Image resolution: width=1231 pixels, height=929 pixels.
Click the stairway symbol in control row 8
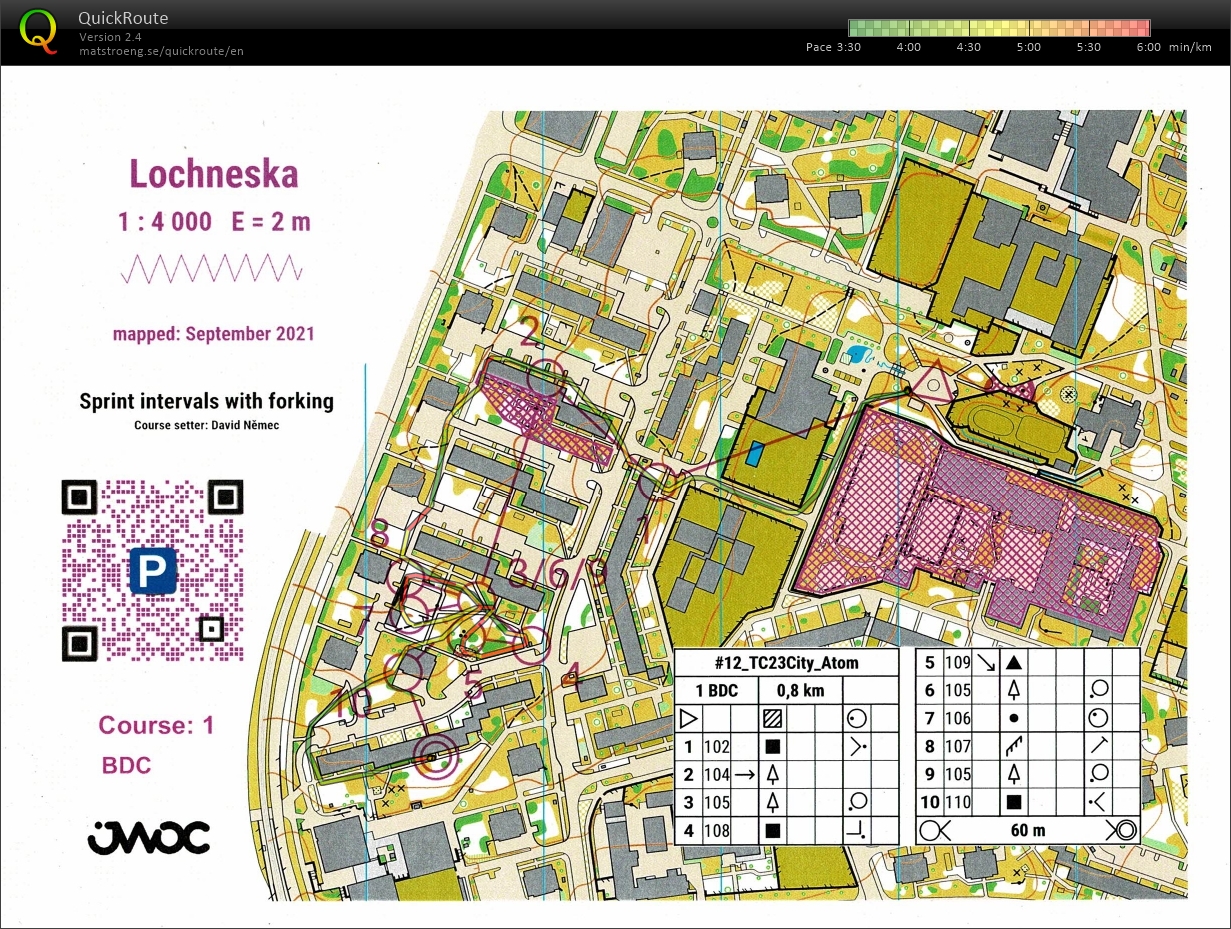(1012, 746)
